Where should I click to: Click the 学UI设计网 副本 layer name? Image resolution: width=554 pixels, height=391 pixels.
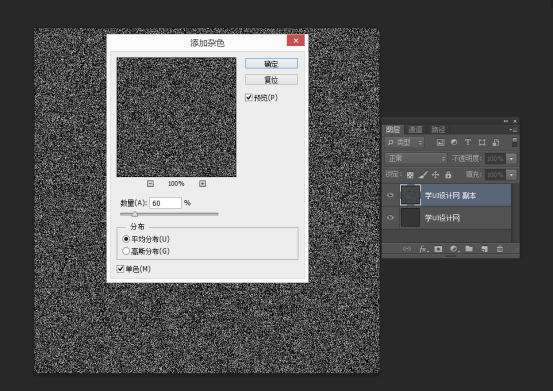pos(450,195)
